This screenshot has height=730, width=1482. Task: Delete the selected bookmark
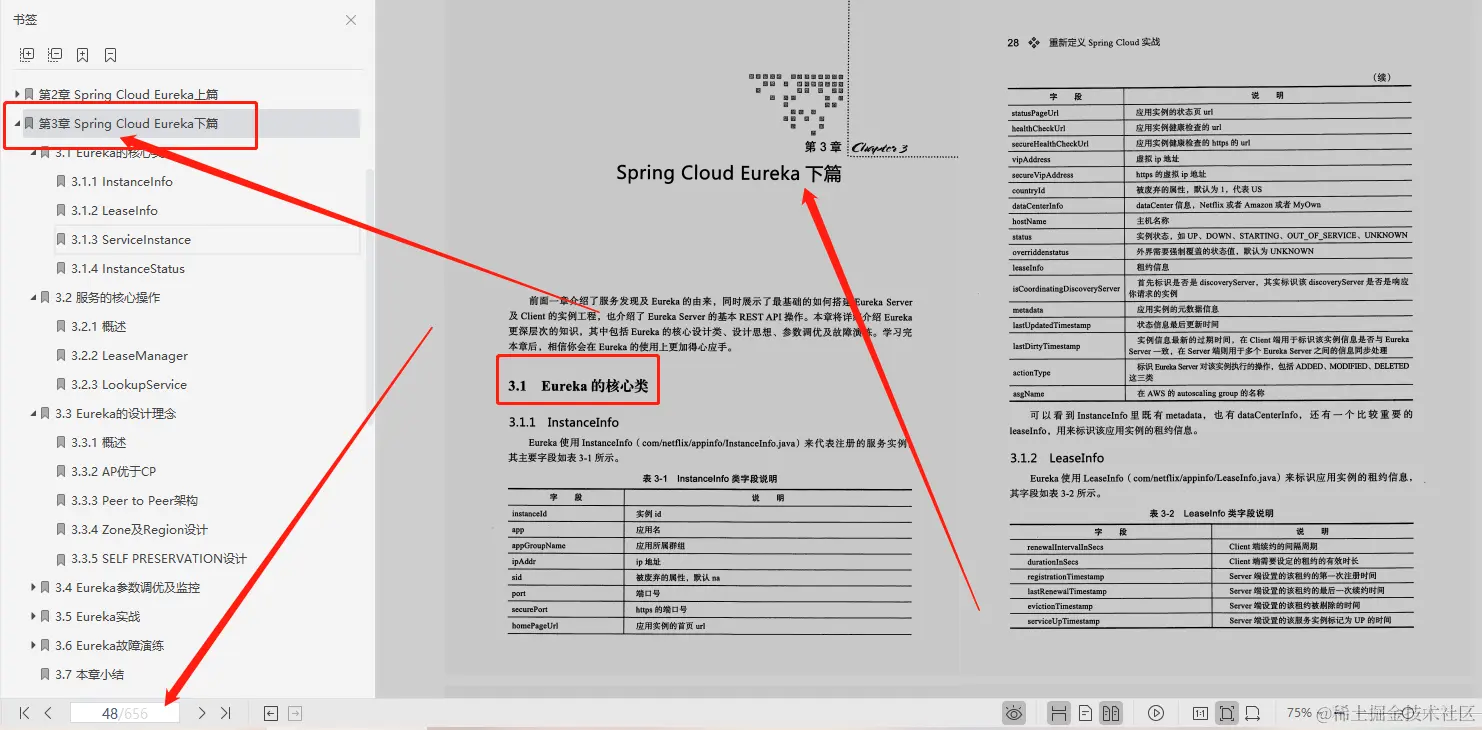[x=110, y=54]
